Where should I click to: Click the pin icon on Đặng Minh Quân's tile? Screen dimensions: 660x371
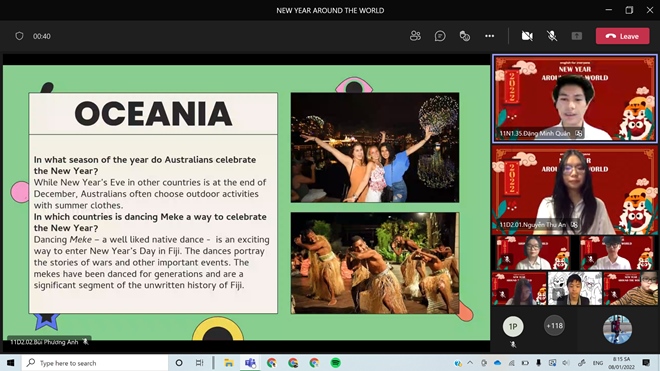coord(579,133)
